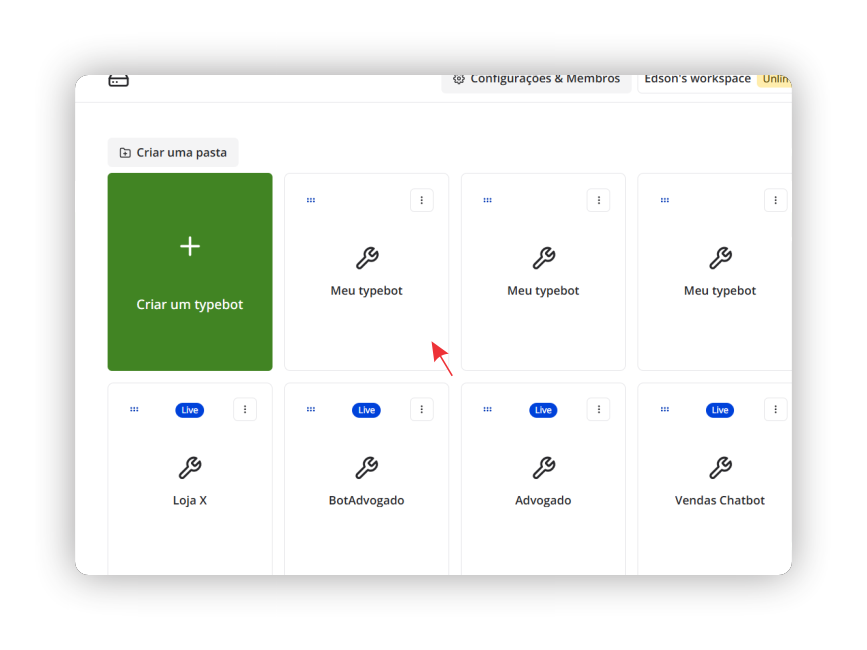
Task: Click the Criar uma pasta button
Action: click(173, 153)
